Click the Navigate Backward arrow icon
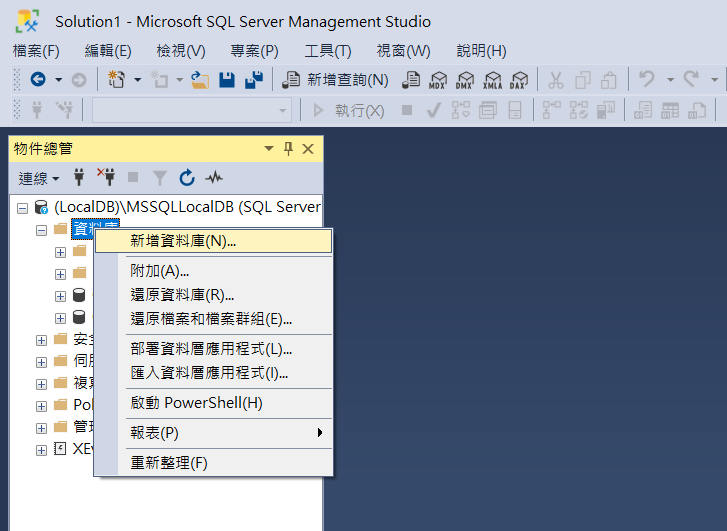 point(38,80)
